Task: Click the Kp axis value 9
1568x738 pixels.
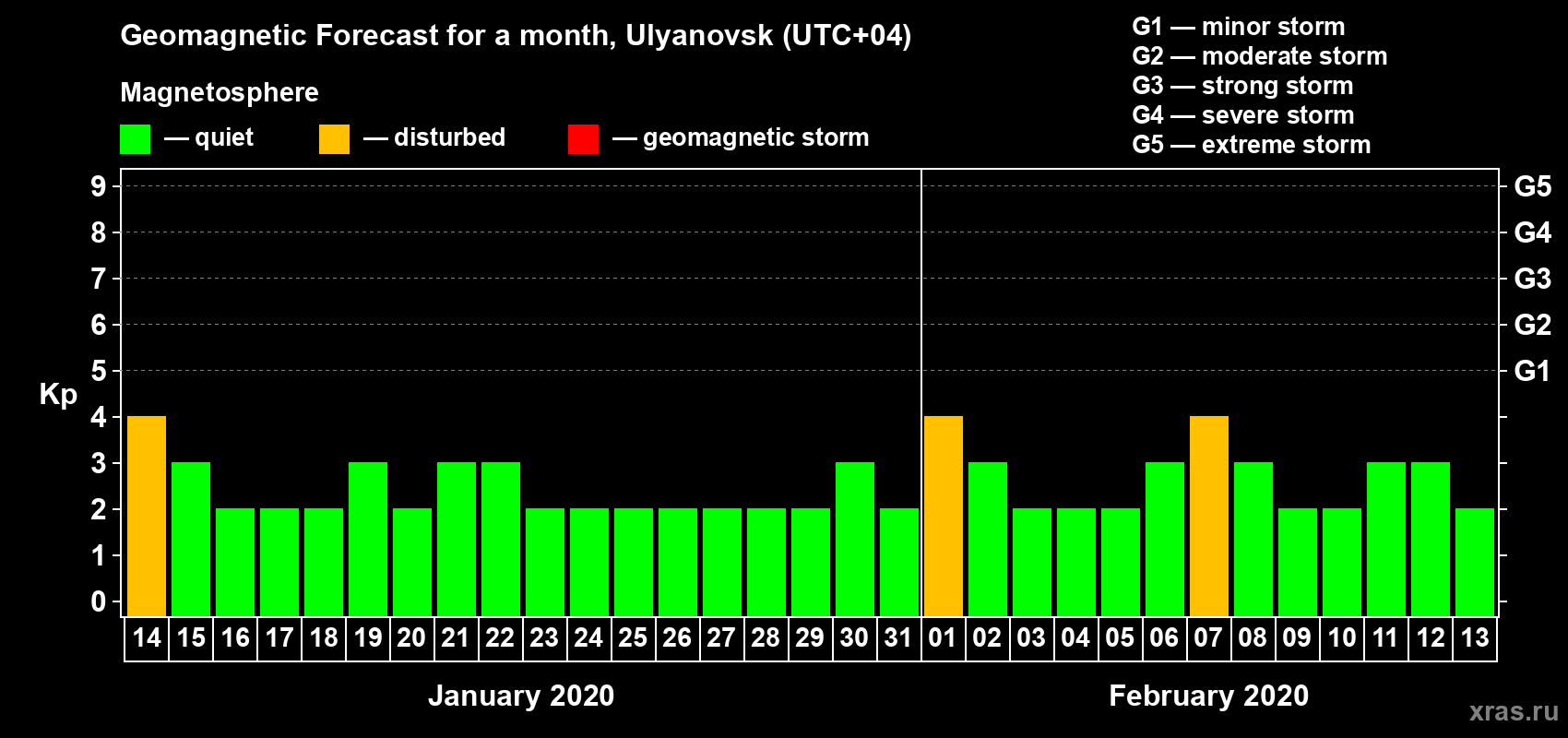Action: tap(99, 186)
